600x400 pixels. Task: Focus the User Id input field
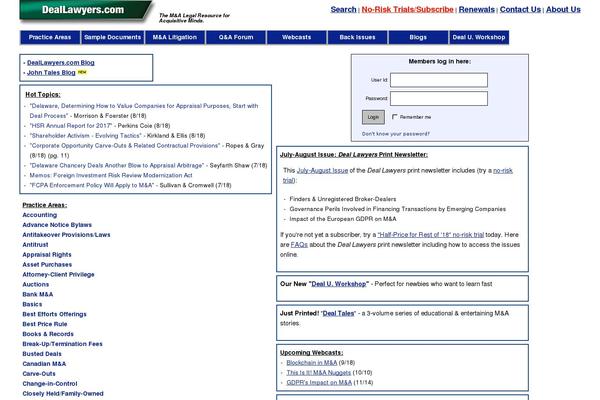tap(439, 80)
